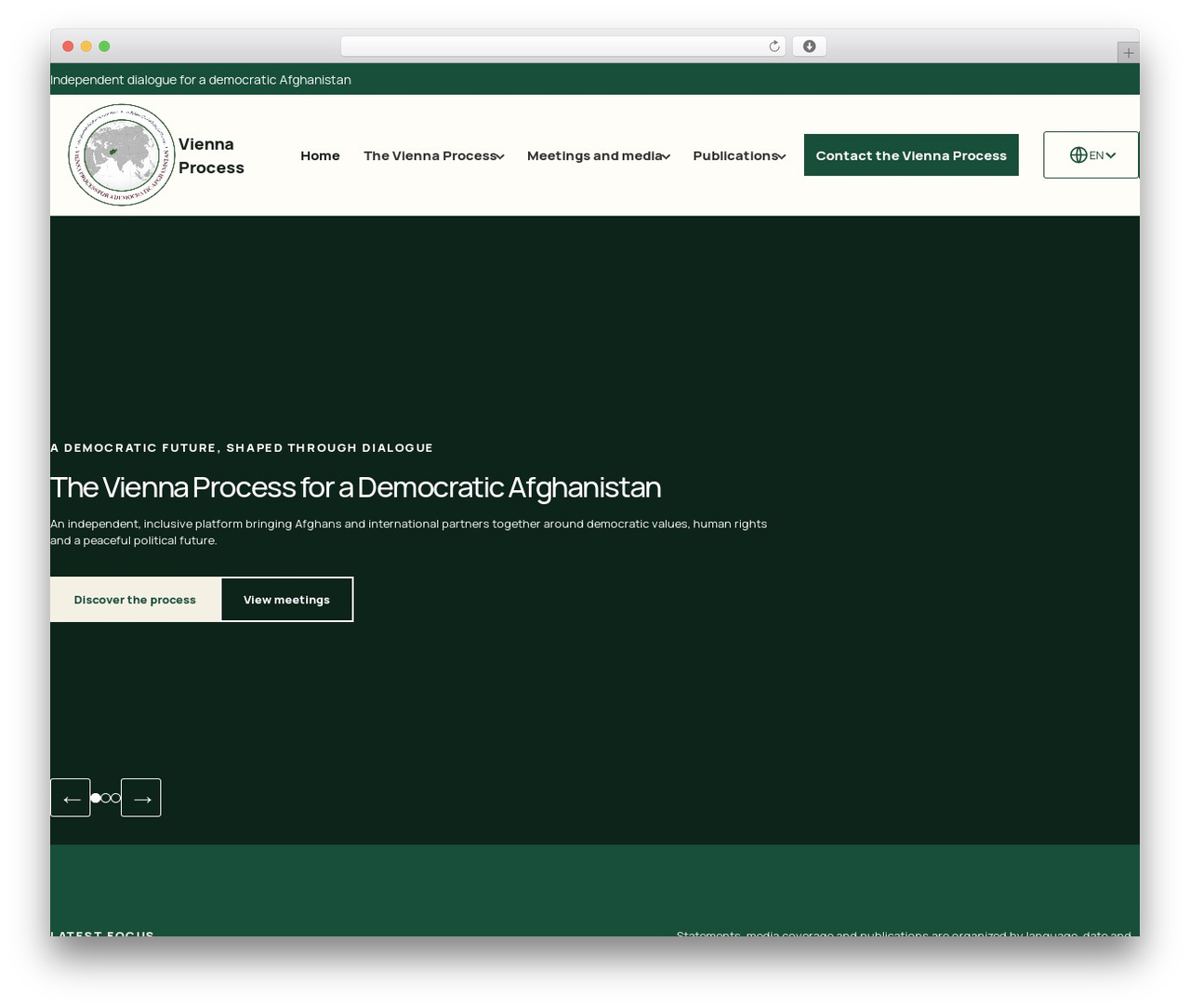The width and height of the screenshot is (1190, 1008).
Task: Select the second carousel dot
Action: 106,798
